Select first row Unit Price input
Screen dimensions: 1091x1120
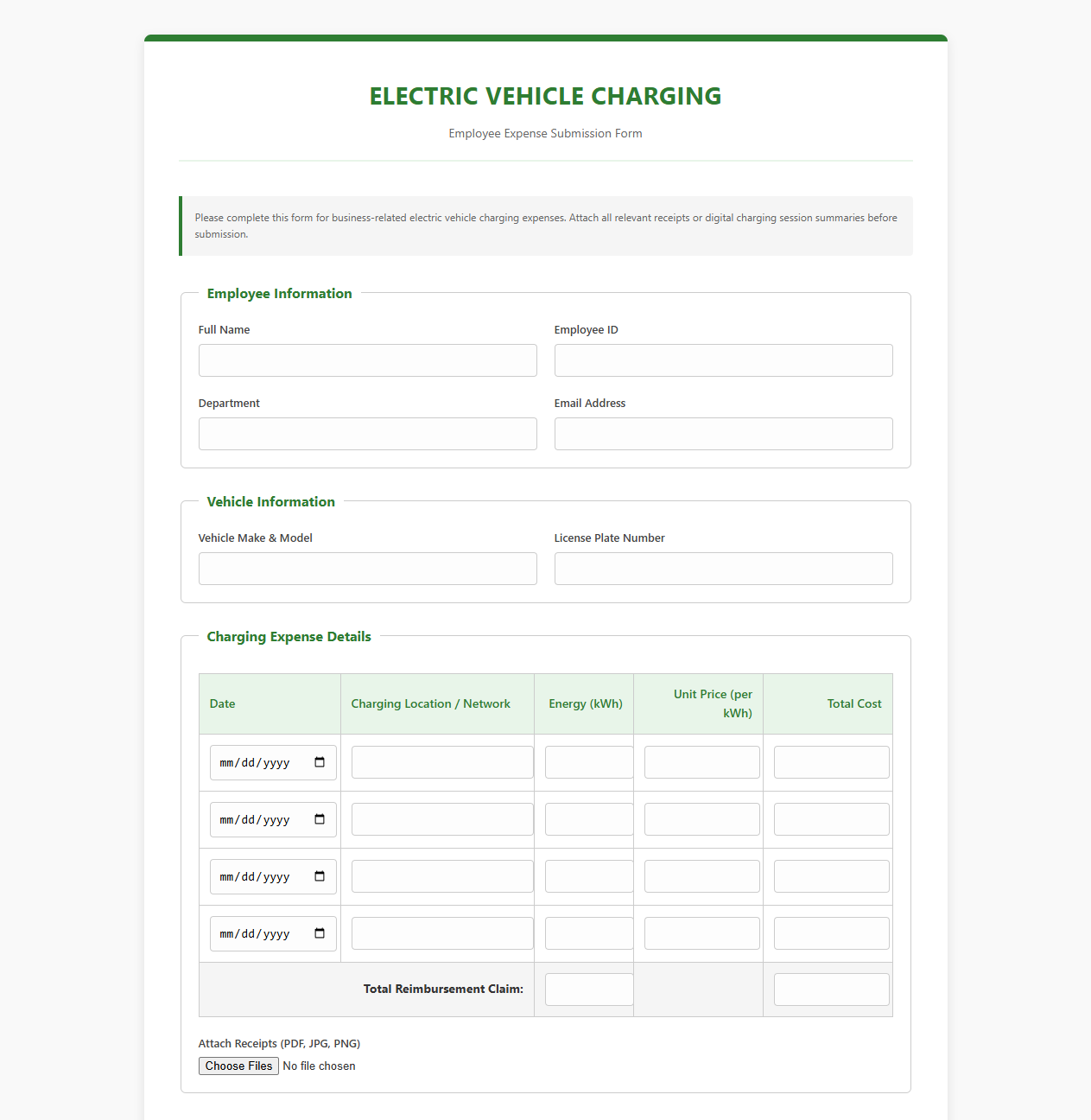point(702,762)
